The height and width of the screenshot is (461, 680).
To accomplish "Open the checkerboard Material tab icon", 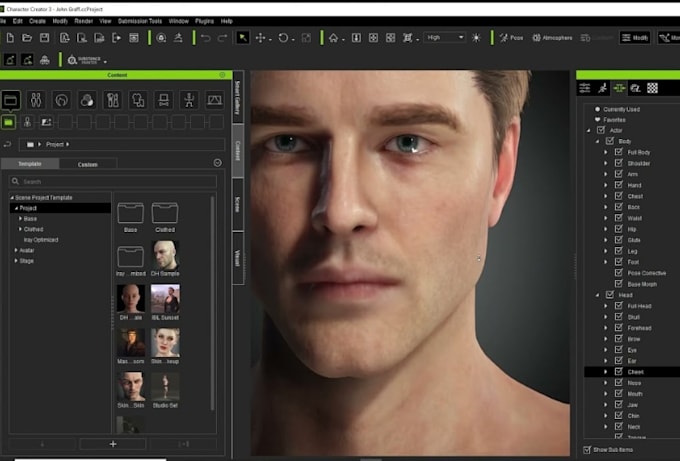I will pos(652,88).
